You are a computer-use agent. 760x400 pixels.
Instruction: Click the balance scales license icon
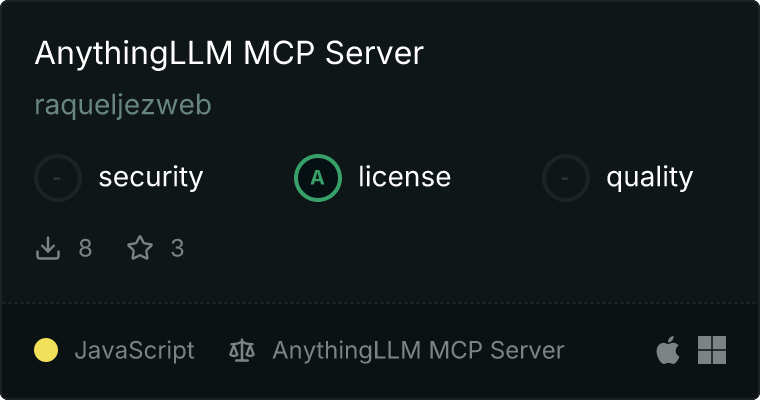pyautogui.click(x=242, y=351)
